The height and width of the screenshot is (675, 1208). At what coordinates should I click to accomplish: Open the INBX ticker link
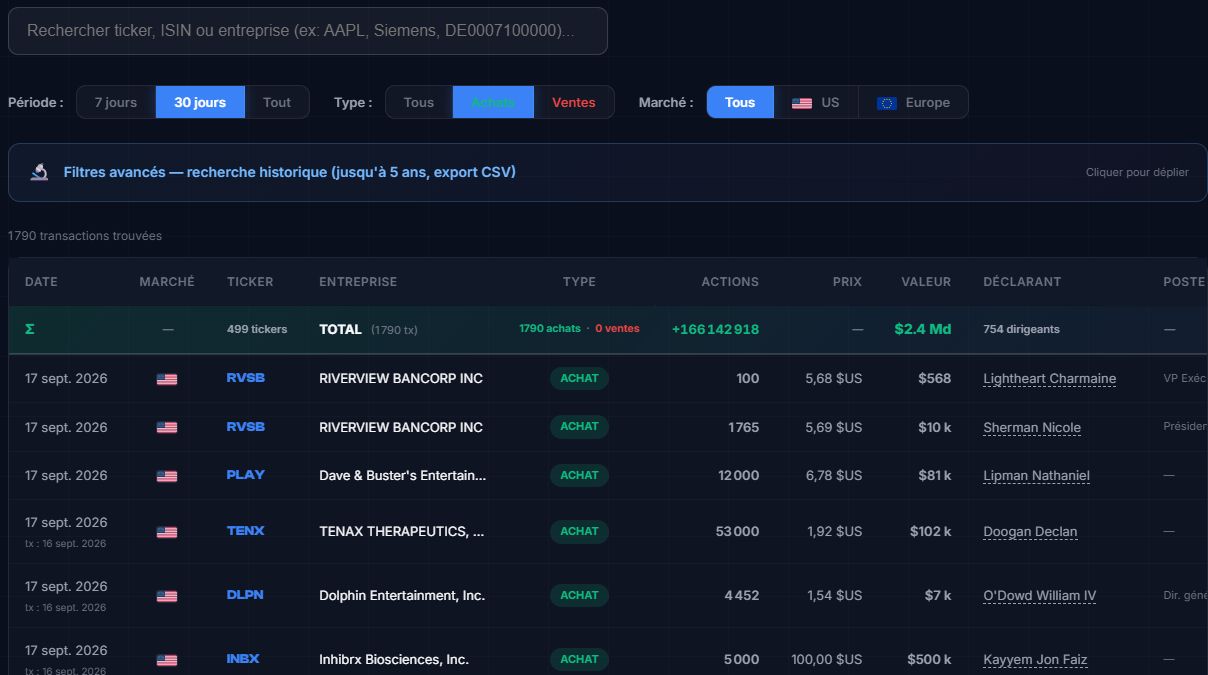point(243,659)
